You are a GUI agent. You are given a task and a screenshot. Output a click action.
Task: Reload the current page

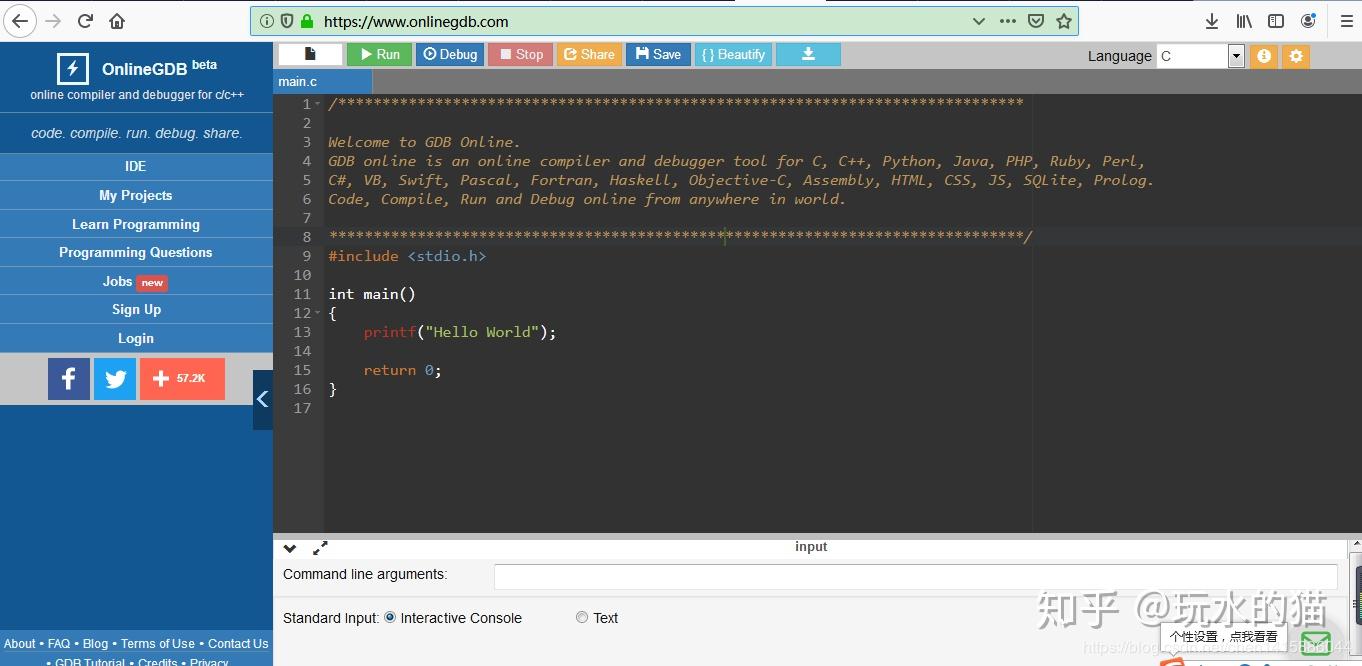[85, 21]
